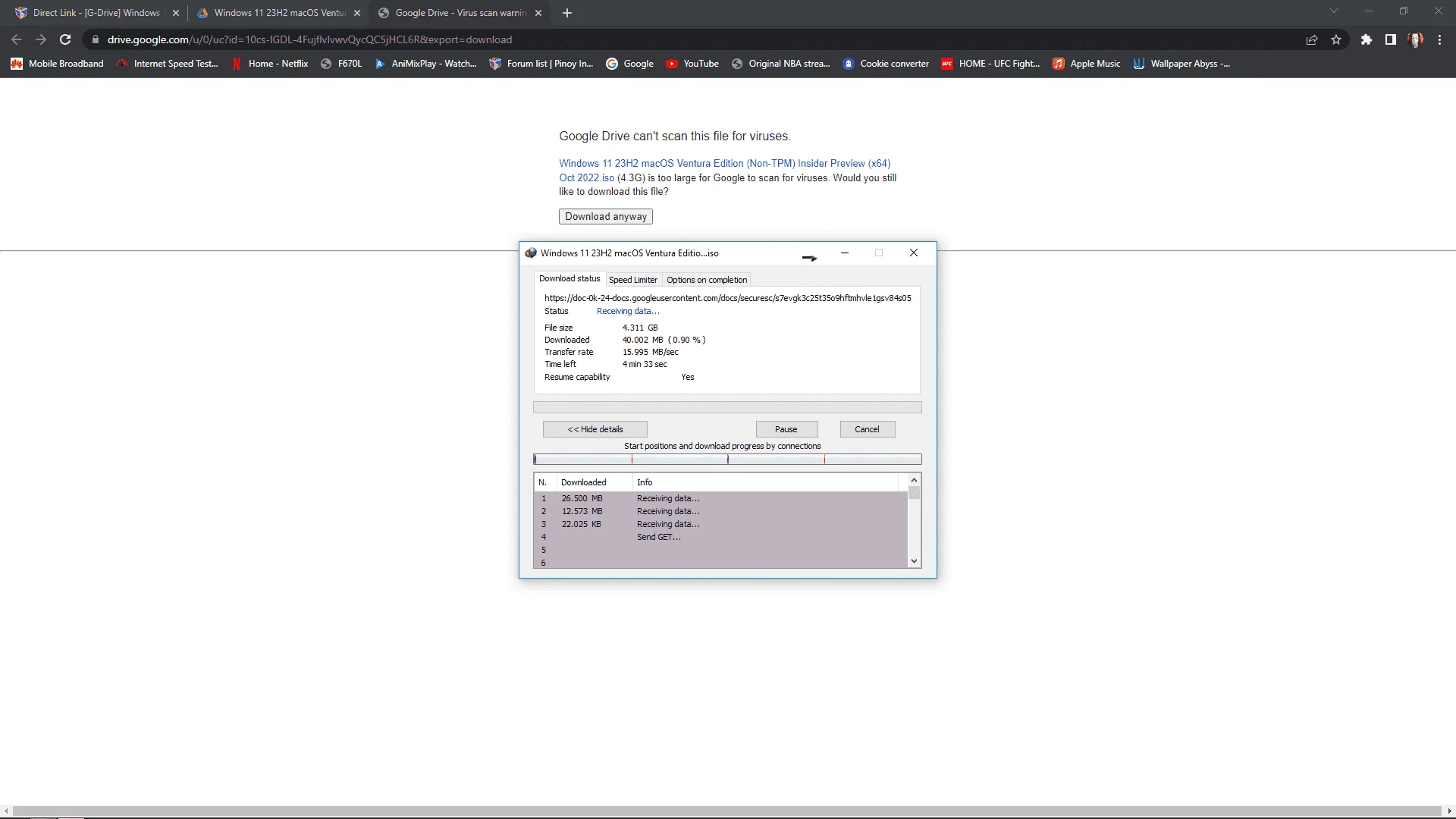The height and width of the screenshot is (819, 1456).
Task: Open the Wallpaper Abyss bookmark
Action: tap(1181, 64)
